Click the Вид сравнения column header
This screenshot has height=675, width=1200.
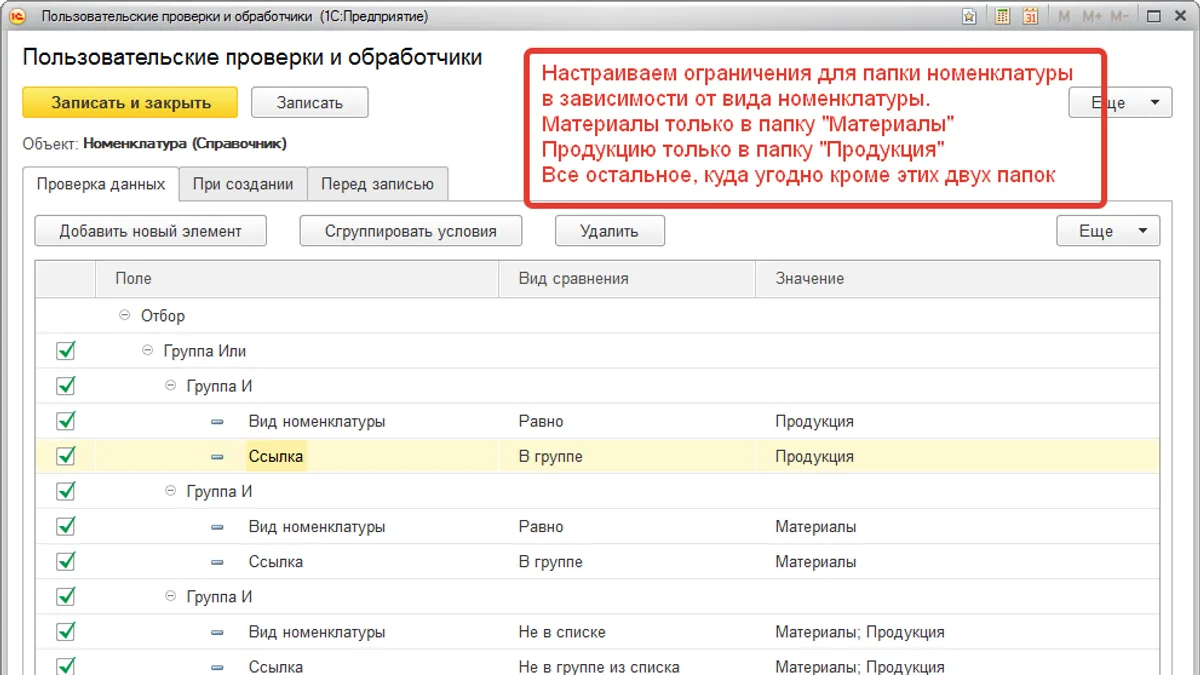pos(627,279)
